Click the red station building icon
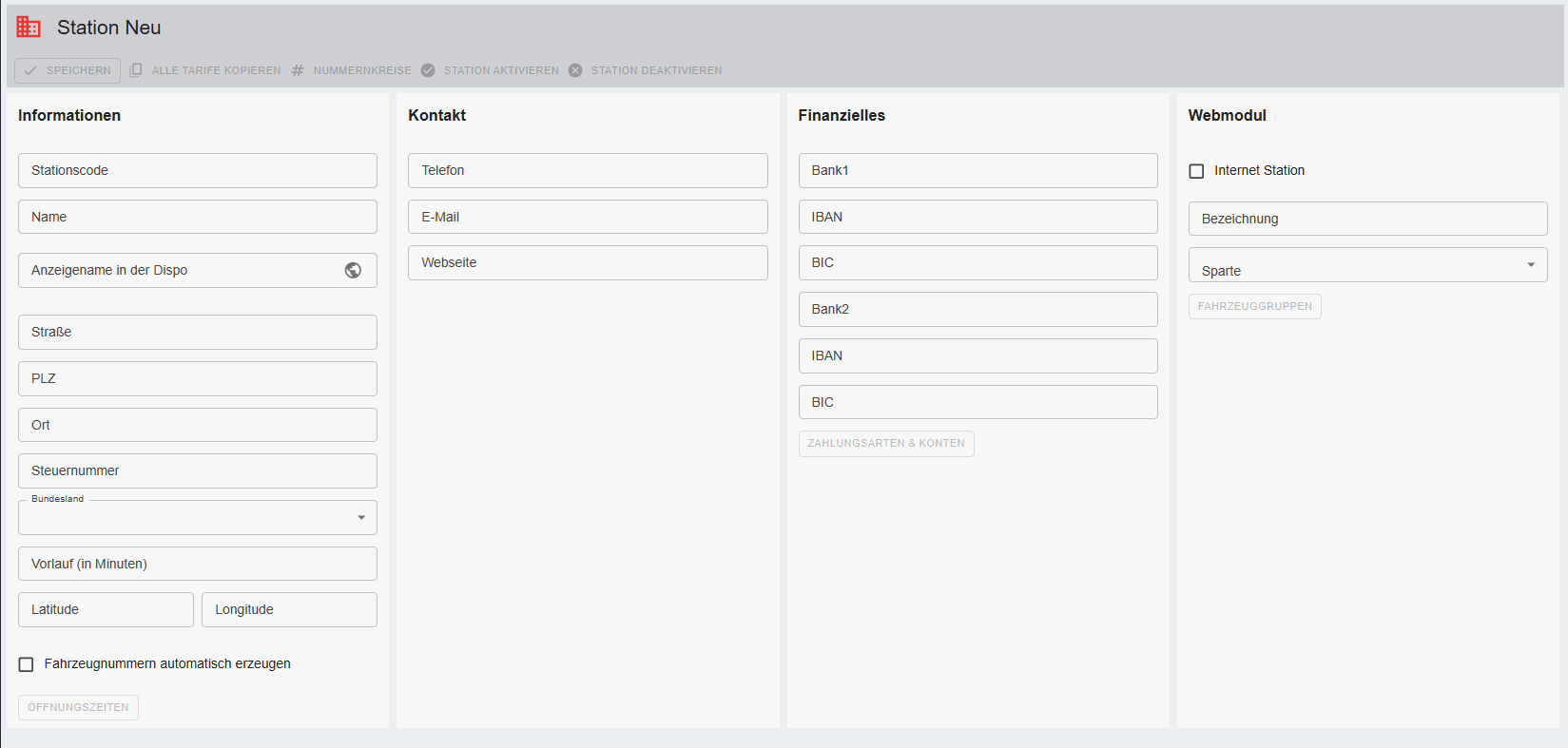This screenshot has height=748, width=1568. click(x=29, y=28)
